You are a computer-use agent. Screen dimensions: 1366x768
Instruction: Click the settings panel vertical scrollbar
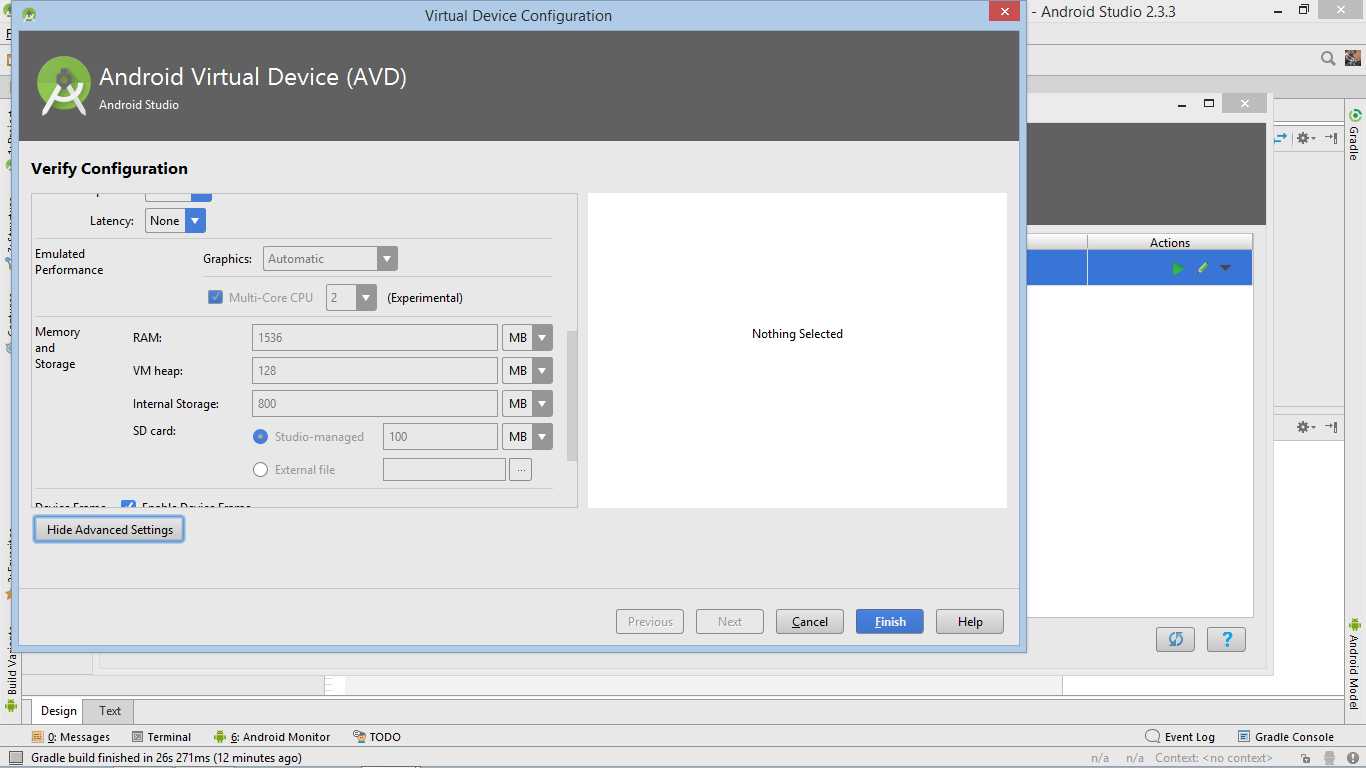572,396
